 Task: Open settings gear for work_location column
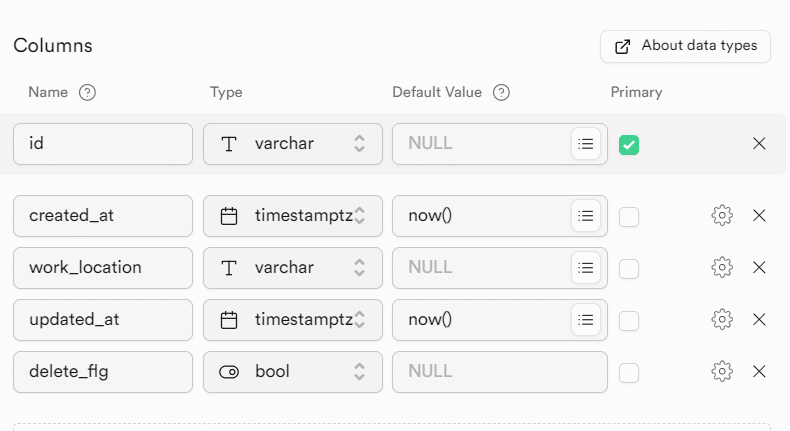pyautogui.click(x=722, y=268)
